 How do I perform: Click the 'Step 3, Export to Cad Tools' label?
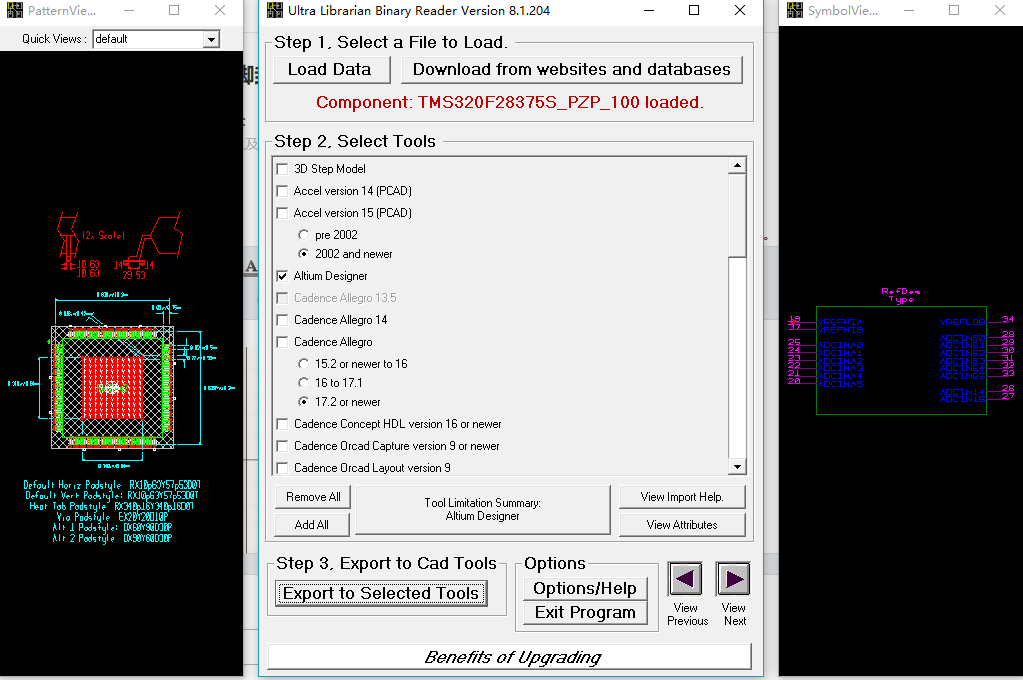click(386, 563)
